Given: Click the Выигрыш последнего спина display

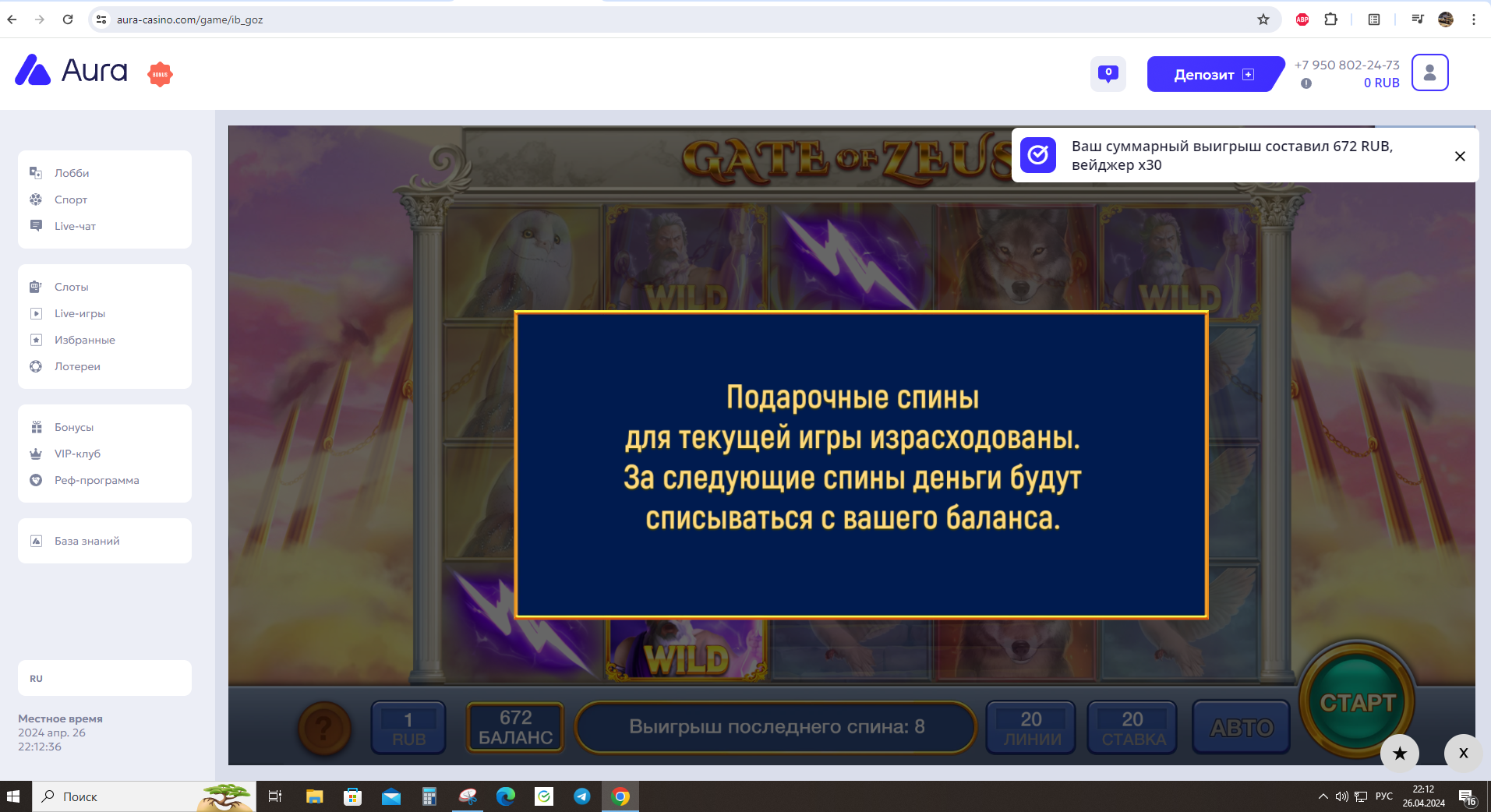Looking at the screenshot, I should 776,727.
